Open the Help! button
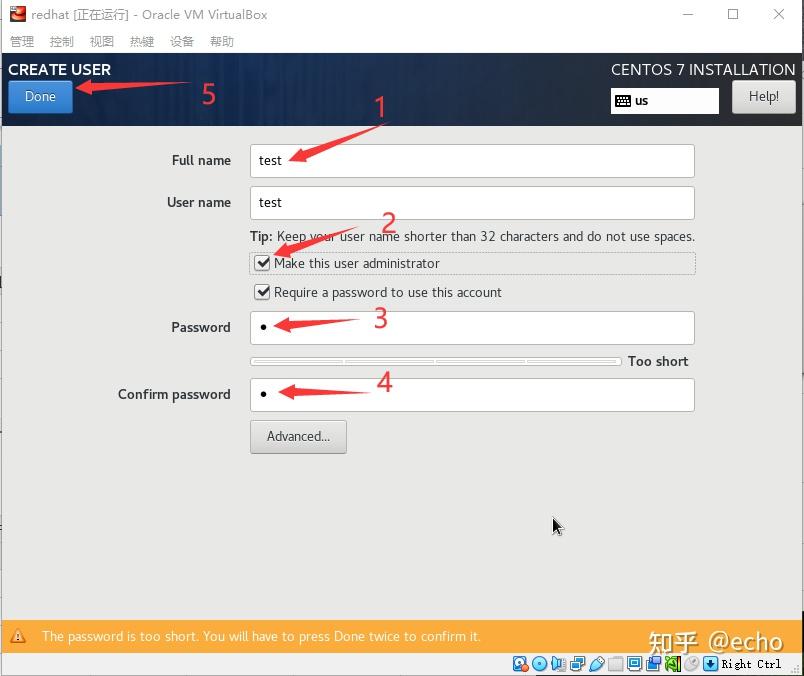This screenshot has height=676, width=804. click(x=764, y=96)
